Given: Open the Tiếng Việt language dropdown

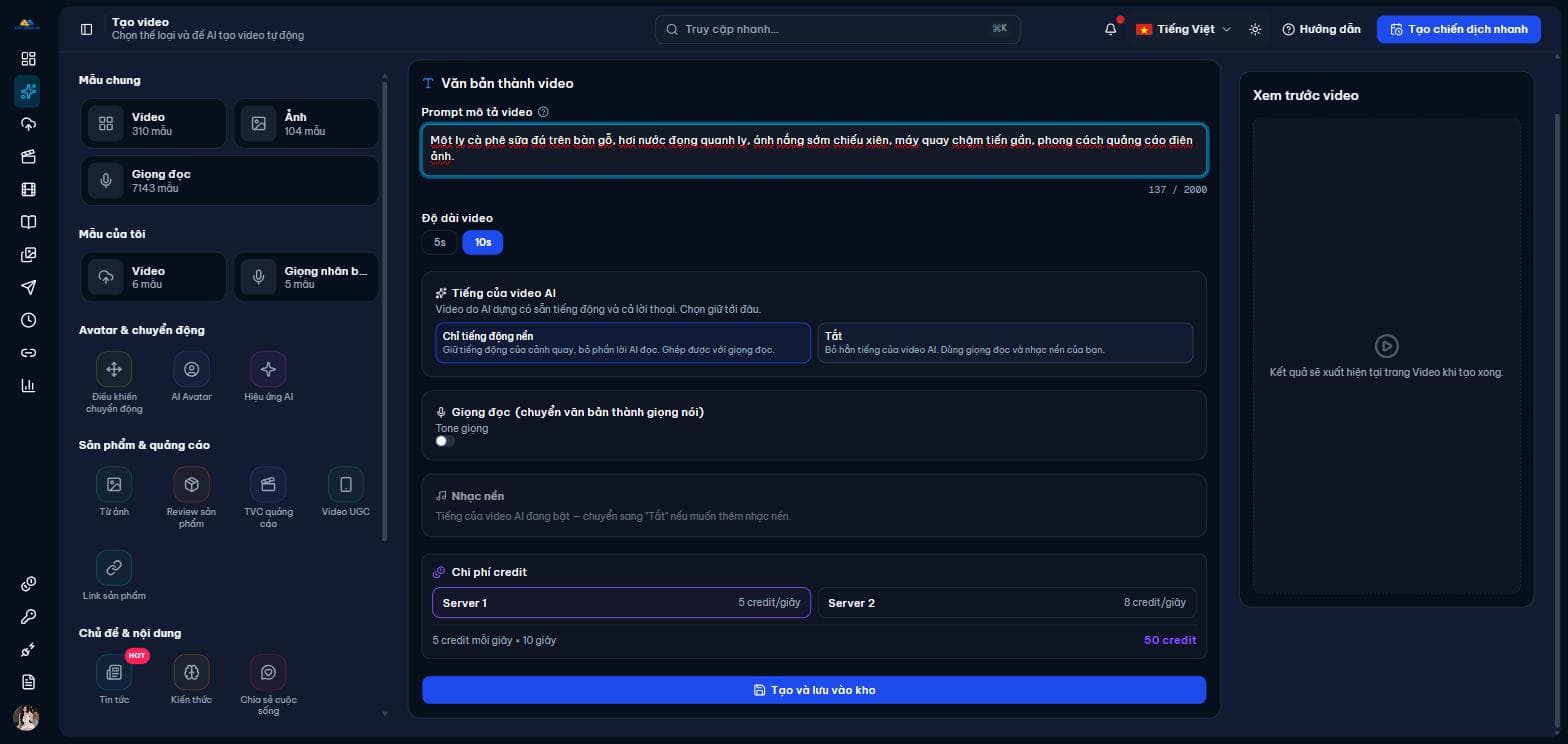Looking at the screenshot, I should click(1184, 29).
